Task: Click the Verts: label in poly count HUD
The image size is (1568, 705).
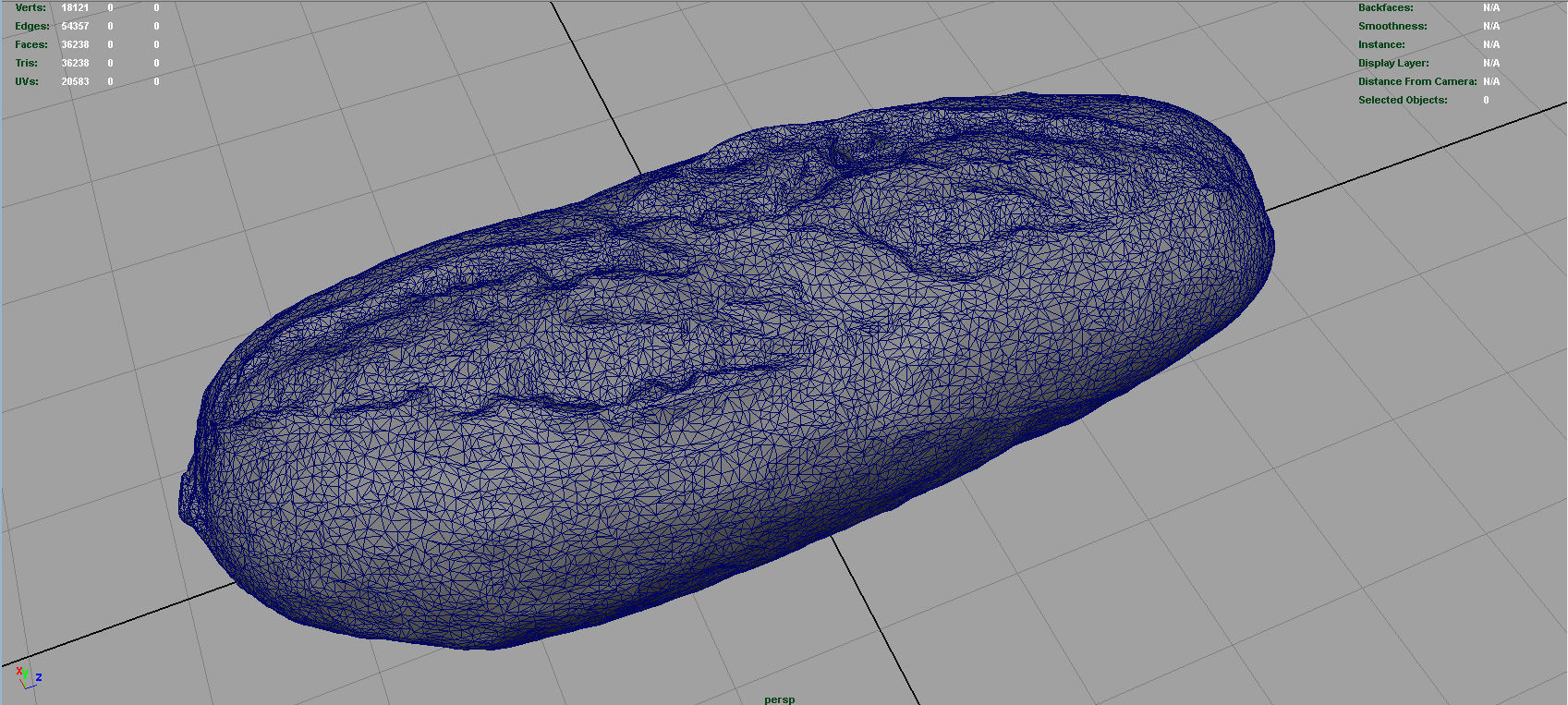Action: pyautogui.click(x=30, y=7)
